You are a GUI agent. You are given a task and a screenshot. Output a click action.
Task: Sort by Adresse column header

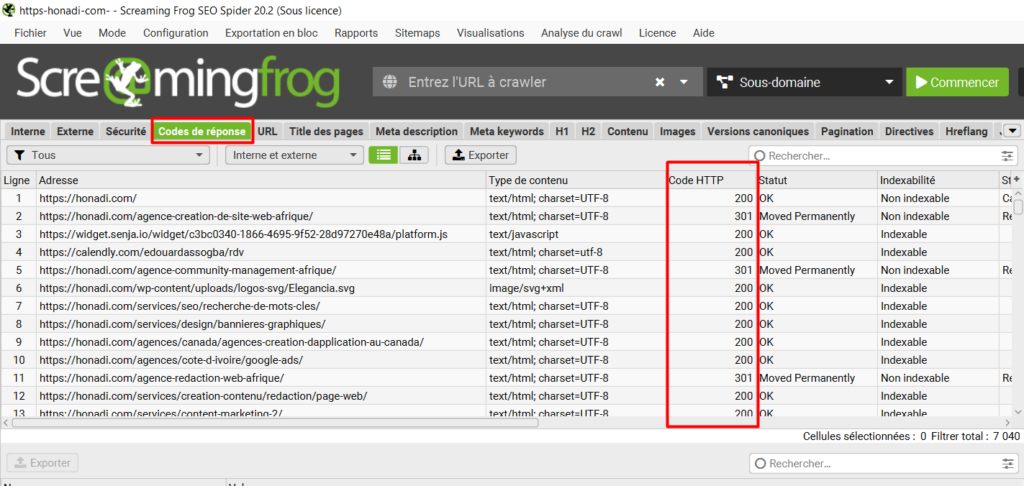click(x=261, y=180)
